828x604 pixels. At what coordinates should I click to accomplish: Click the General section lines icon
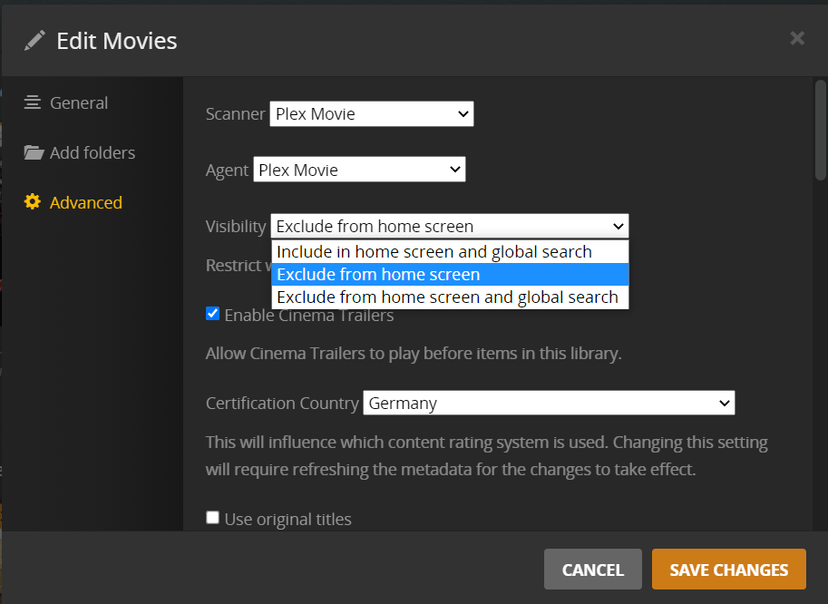[33, 103]
